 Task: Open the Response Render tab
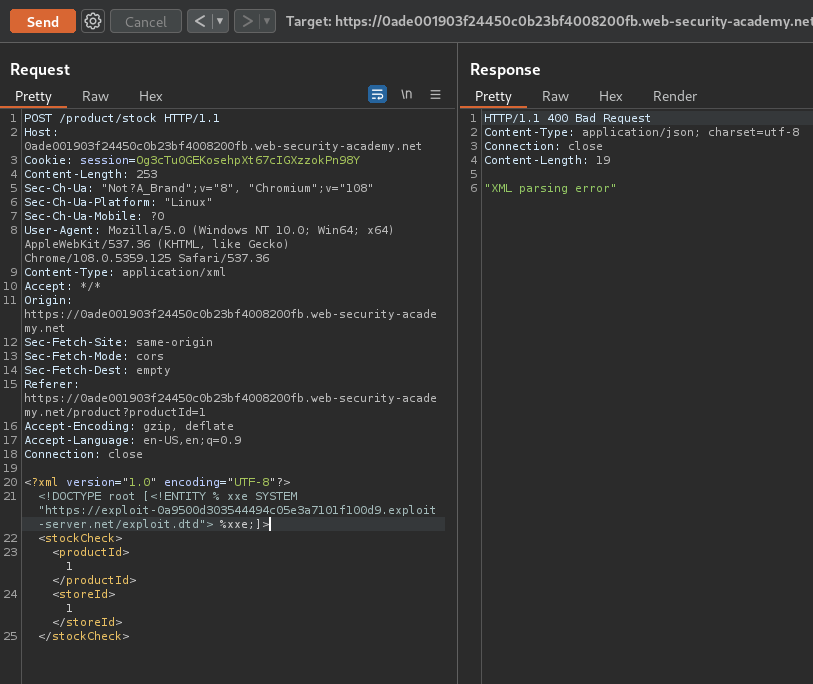(675, 96)
